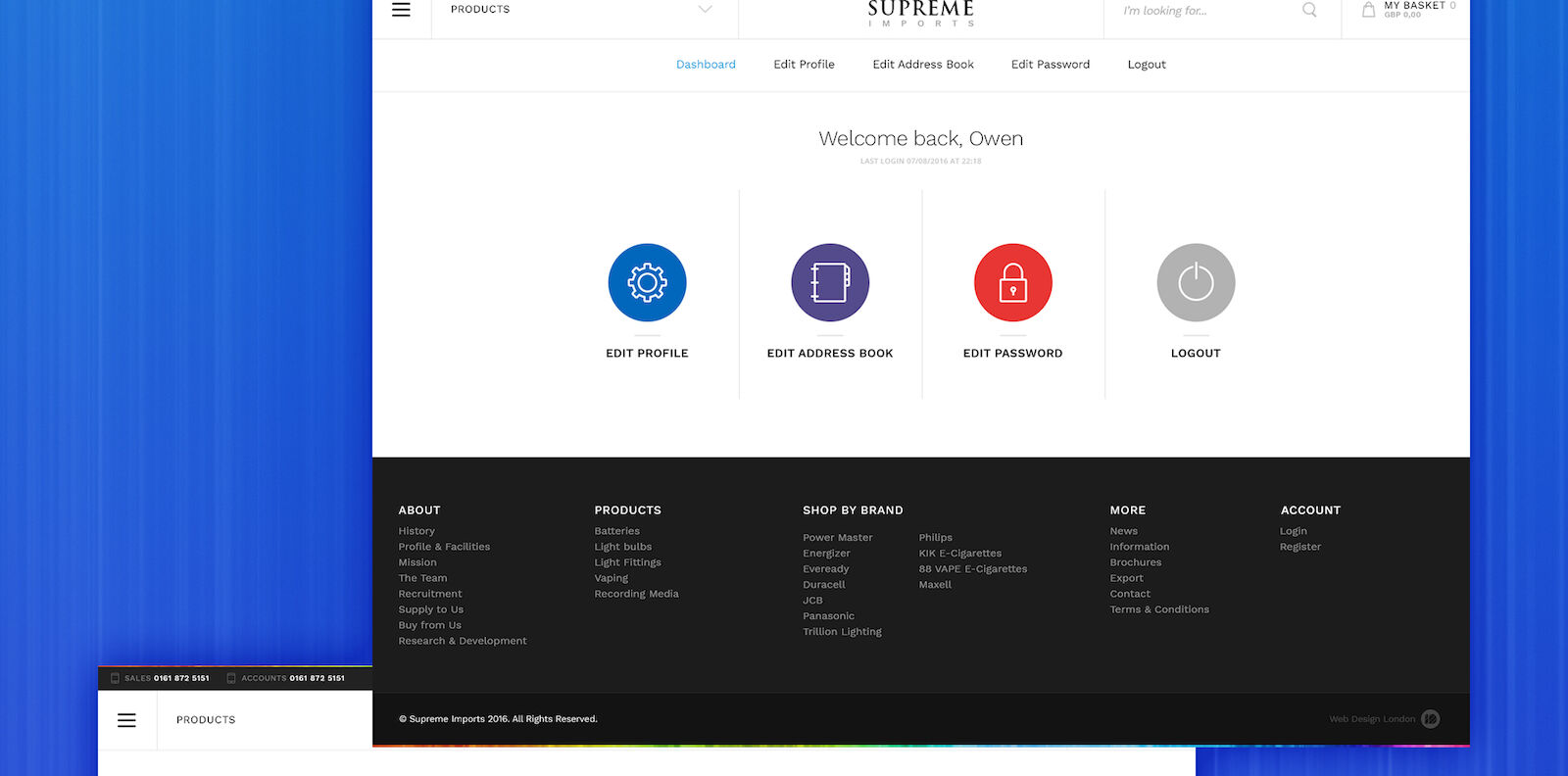Select the Edit Address Book tab
The height and width of the screenshot is (776, 1568).
(x=923, y=65)
